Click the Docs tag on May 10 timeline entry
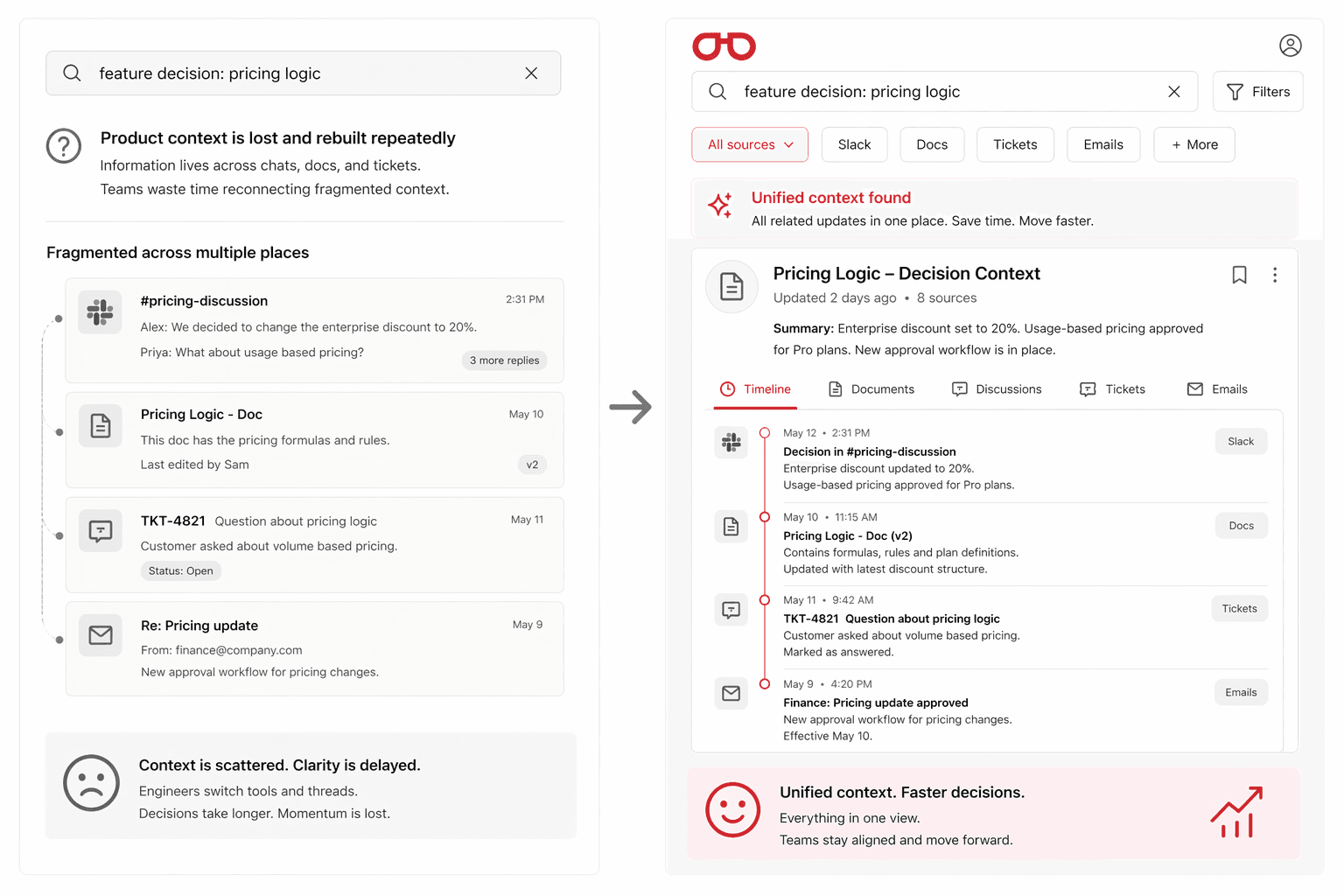The image size is (1344, 896). click(1242, 526)
